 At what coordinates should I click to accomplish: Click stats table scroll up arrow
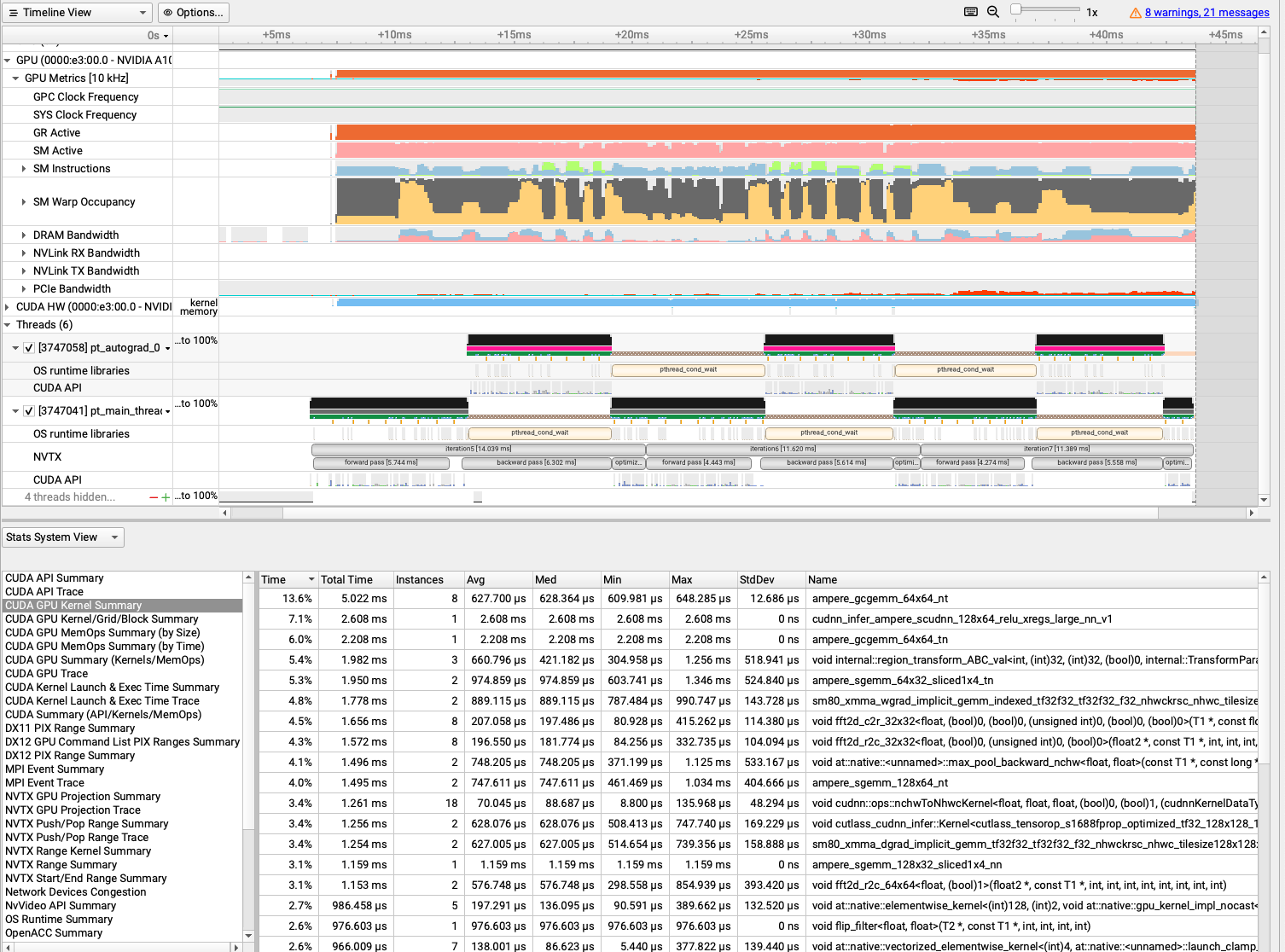tap(1264, 578)
